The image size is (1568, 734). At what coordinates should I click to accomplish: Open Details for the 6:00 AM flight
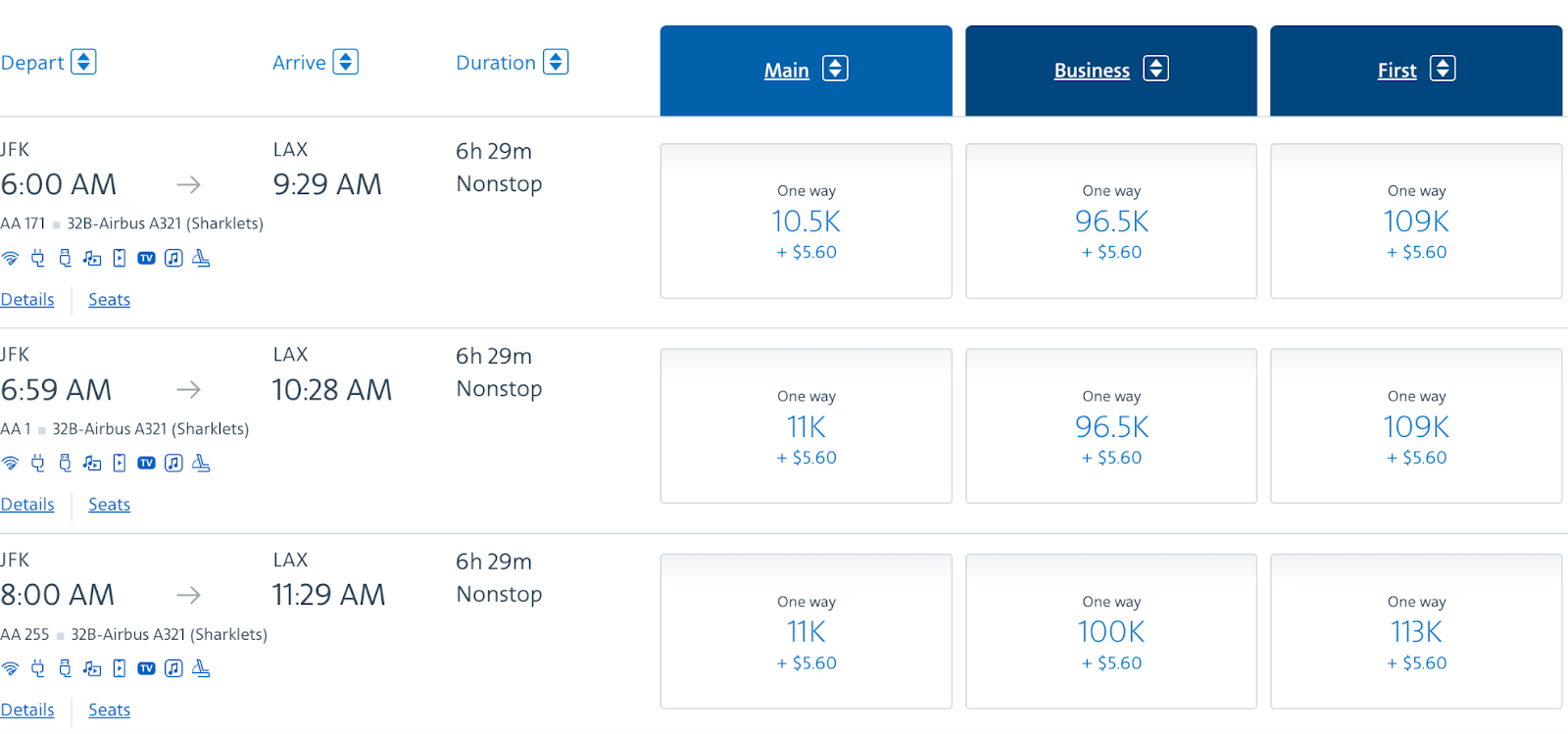point(27,300)
